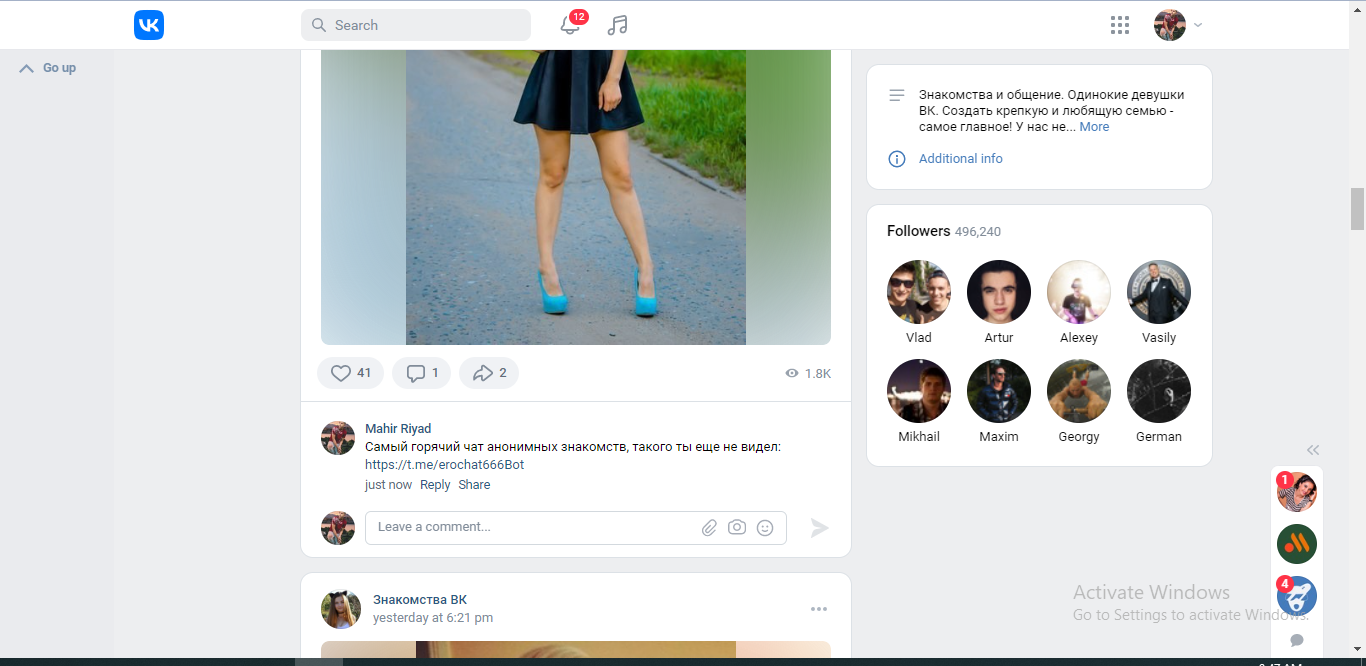Click the search magnifier icon
1366x666 pixels.
pyautogui.click(x=319, y=25)
